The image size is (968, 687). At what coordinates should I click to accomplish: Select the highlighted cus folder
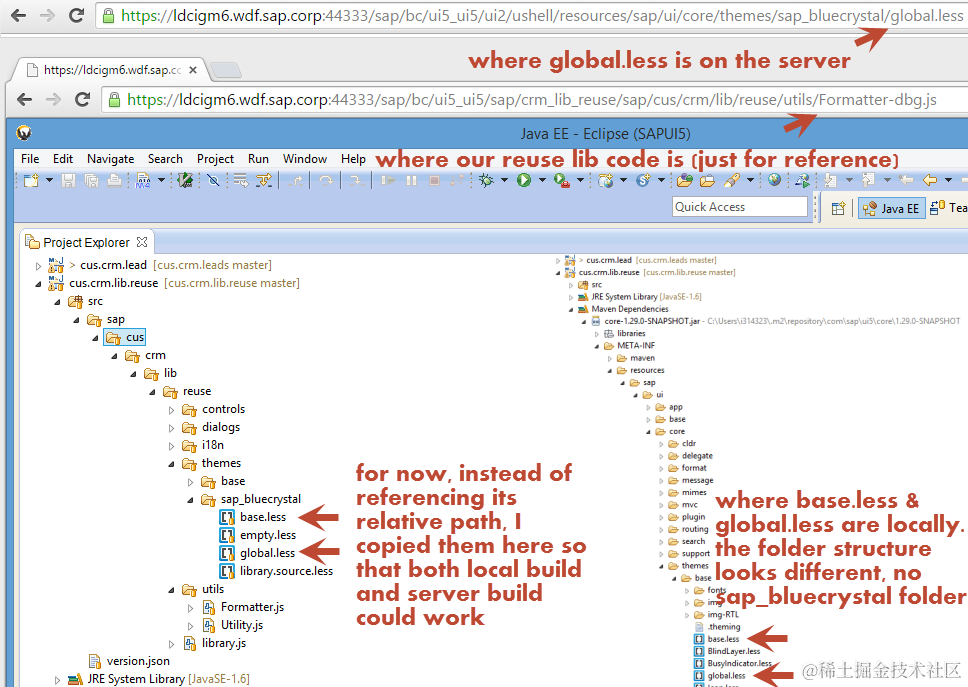[125, 337]
